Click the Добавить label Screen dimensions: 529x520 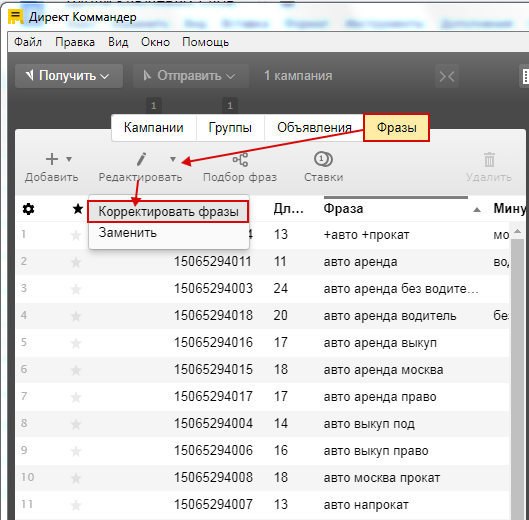click(52, 177)
